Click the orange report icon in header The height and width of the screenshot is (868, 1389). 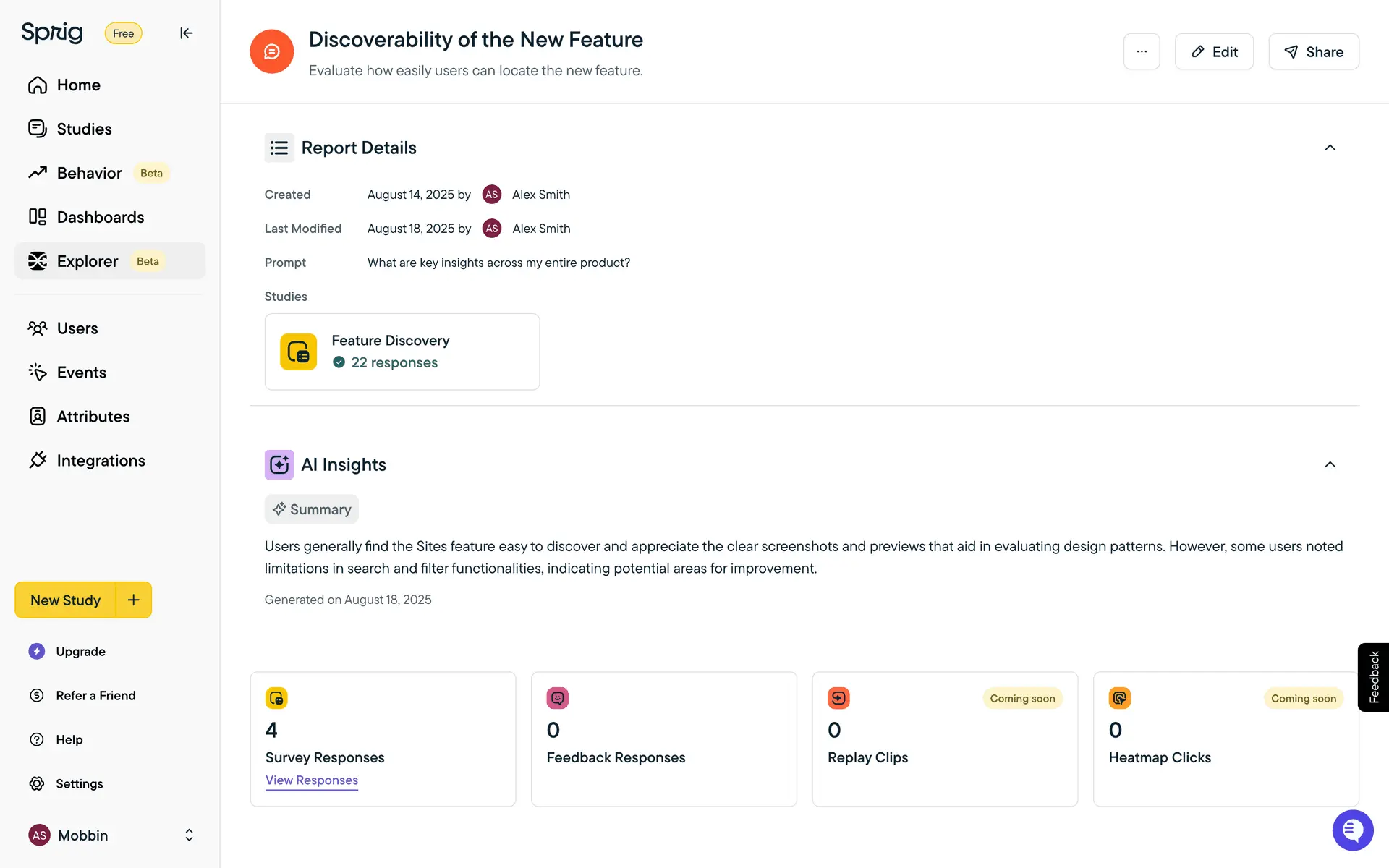271,51
